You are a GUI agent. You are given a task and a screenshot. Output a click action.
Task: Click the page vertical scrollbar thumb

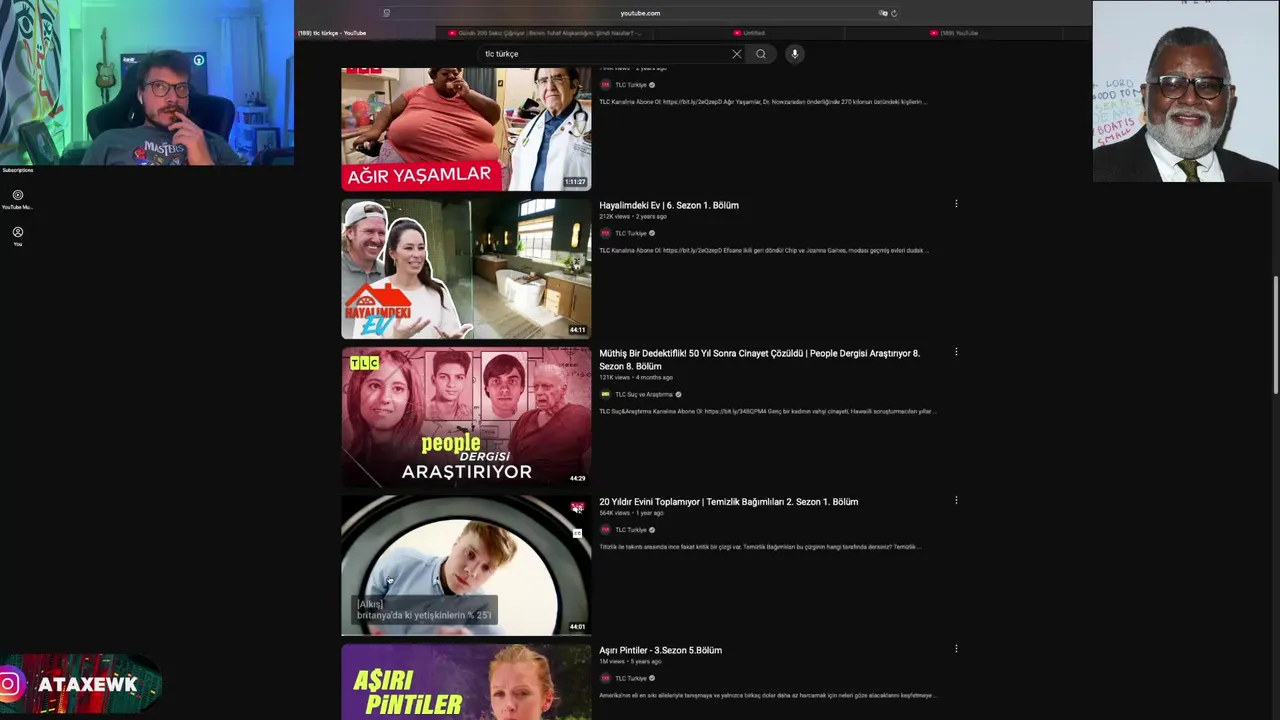point(1276,335)
